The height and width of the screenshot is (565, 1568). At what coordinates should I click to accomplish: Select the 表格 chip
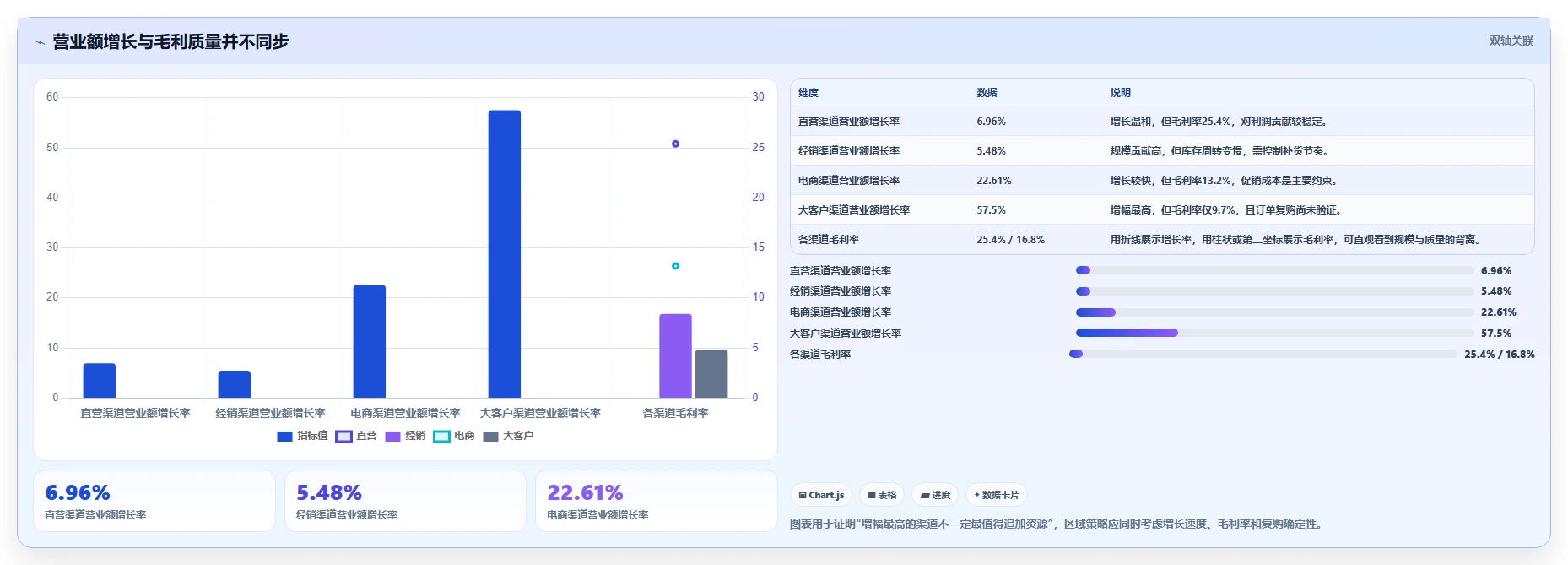pos(882,495)
